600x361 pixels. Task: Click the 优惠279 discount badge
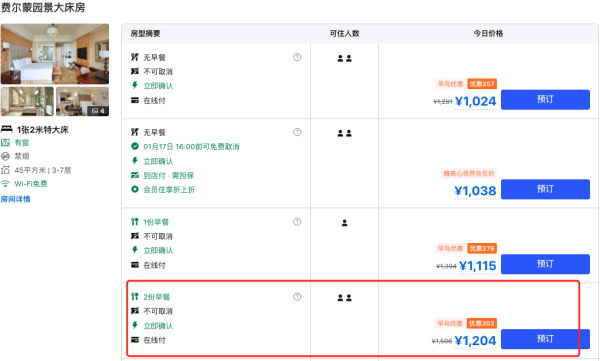(x=482, y=248)
